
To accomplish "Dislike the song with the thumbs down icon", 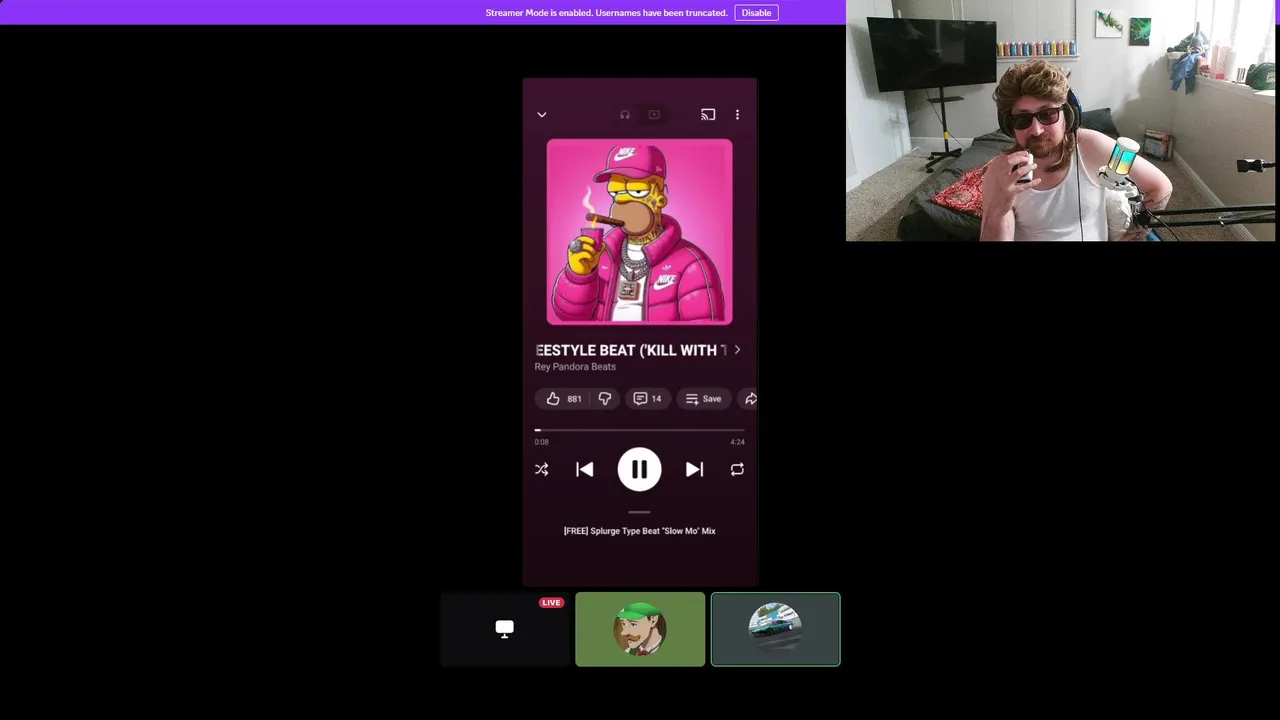I will pos(605,399).
